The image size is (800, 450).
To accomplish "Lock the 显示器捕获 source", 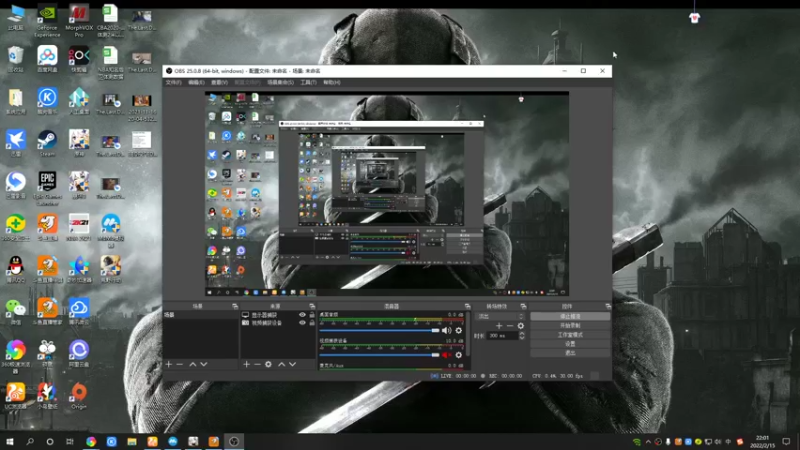I will coord(312,315).
